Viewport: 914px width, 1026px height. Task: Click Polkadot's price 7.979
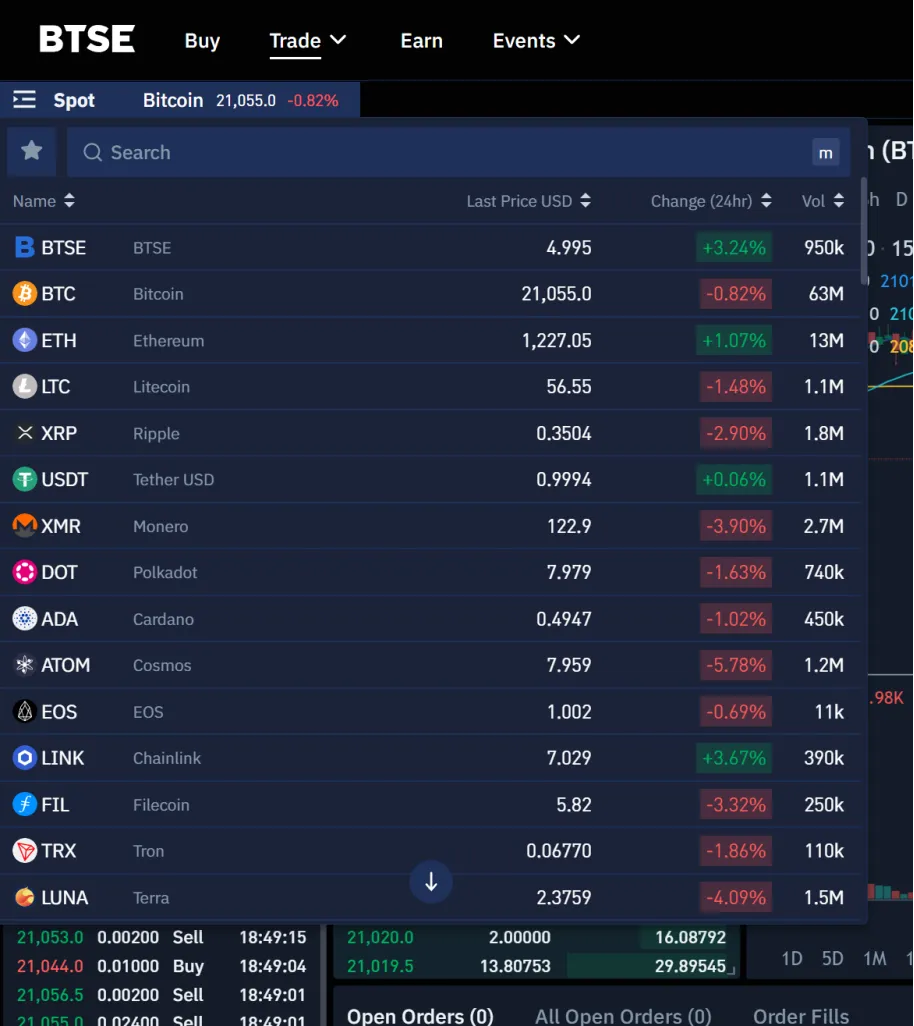click(x=569, y=572)
